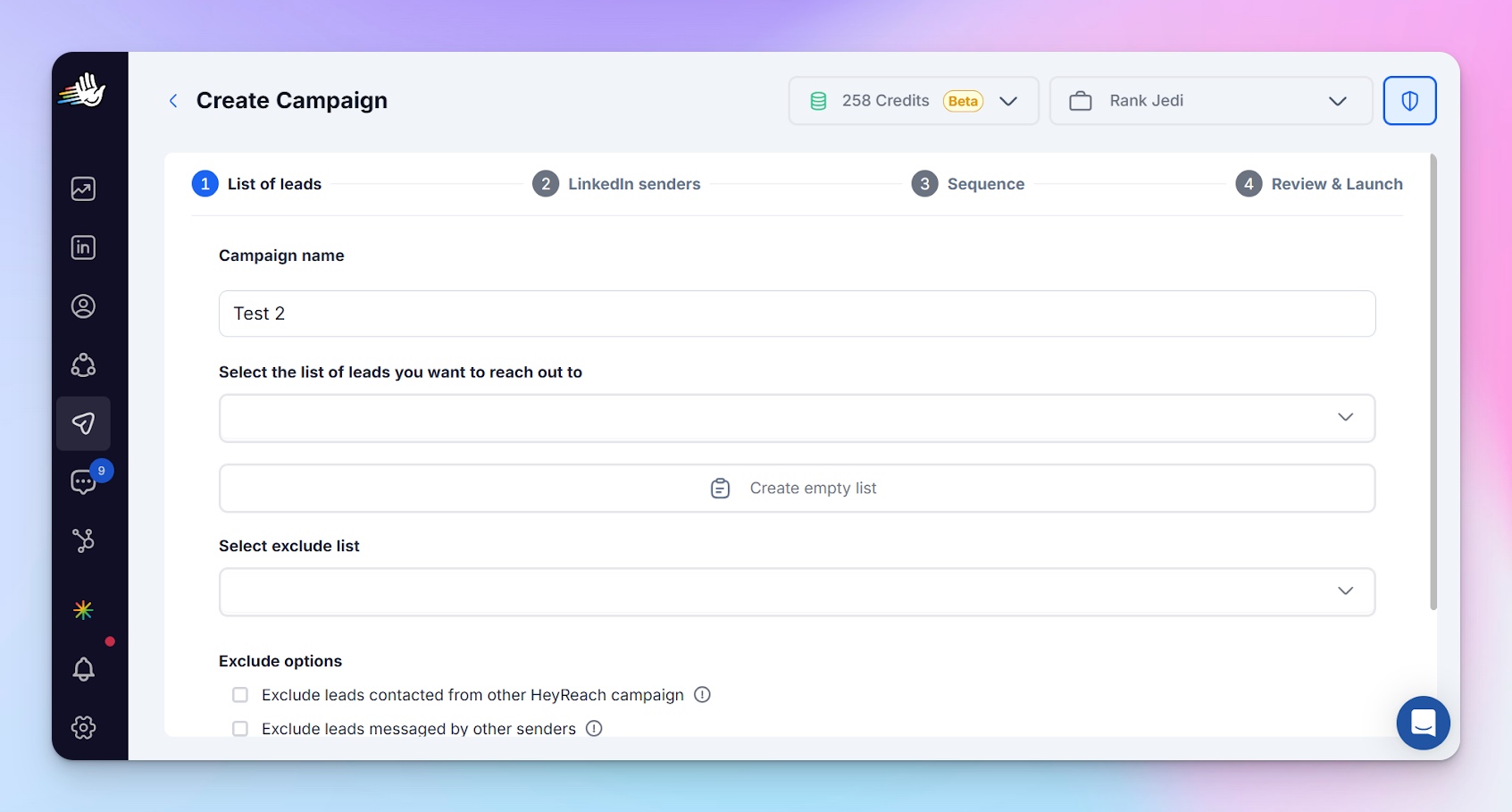Click the Campaign name input field
Image resolution: width=1512 pixels, height=812 pixels.
point(797,314)
